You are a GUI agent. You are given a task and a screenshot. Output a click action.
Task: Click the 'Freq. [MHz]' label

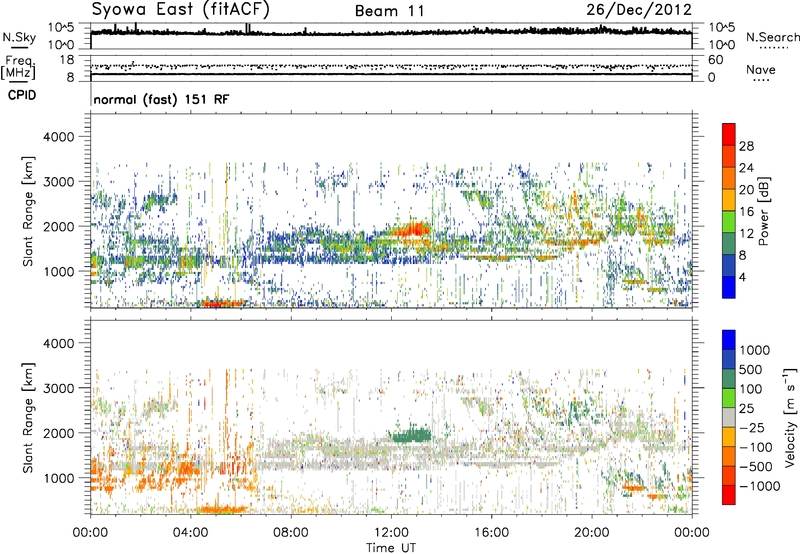coord(18,67)
